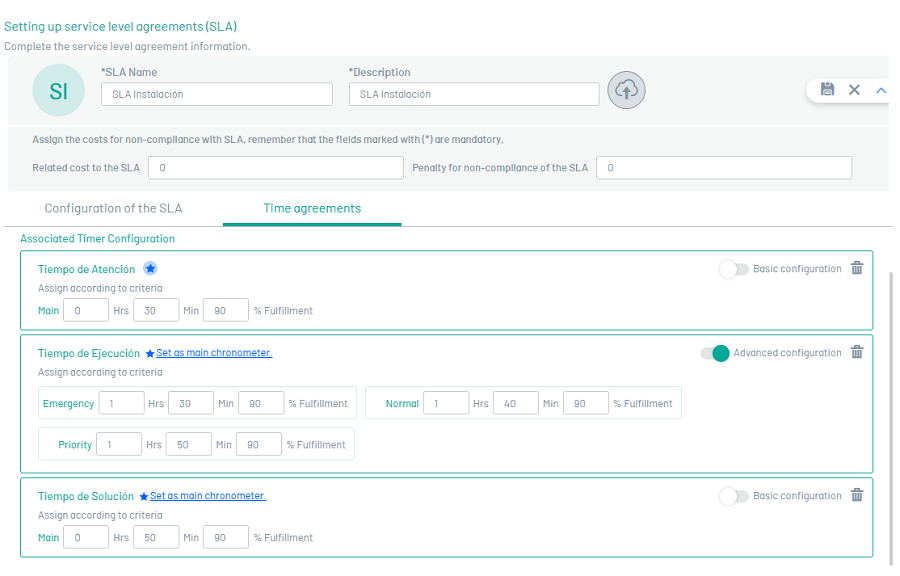Set Tiempo de Ejecución as main chronometer

tap(213, 353)
